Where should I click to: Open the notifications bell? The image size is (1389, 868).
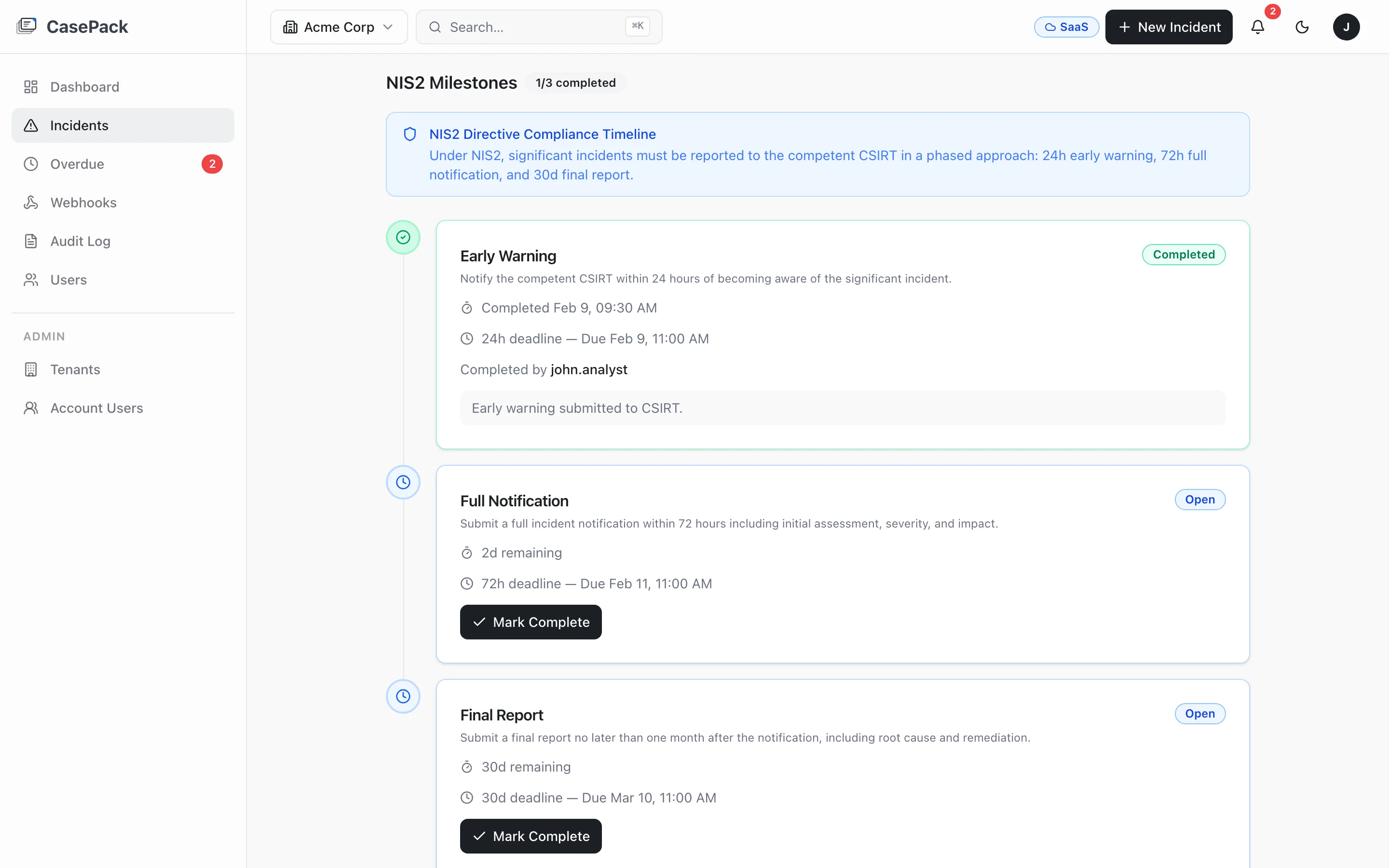tap(1257, 27)
